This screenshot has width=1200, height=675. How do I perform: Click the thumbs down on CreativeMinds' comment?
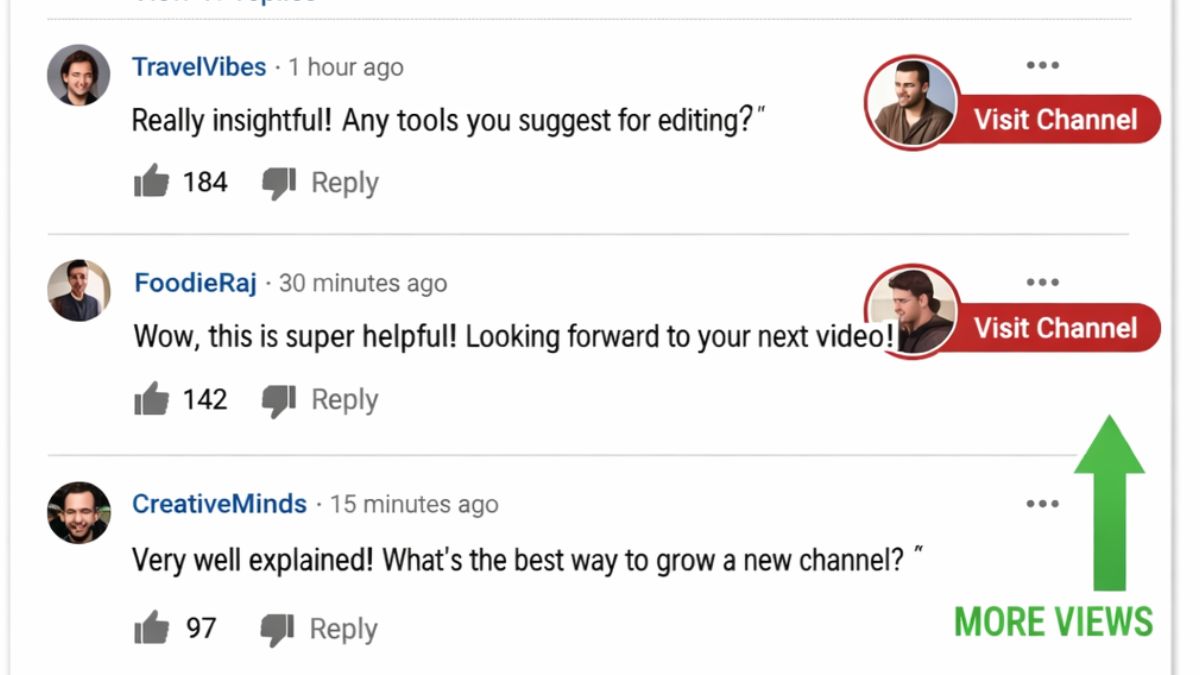click(x=276, y=628)
